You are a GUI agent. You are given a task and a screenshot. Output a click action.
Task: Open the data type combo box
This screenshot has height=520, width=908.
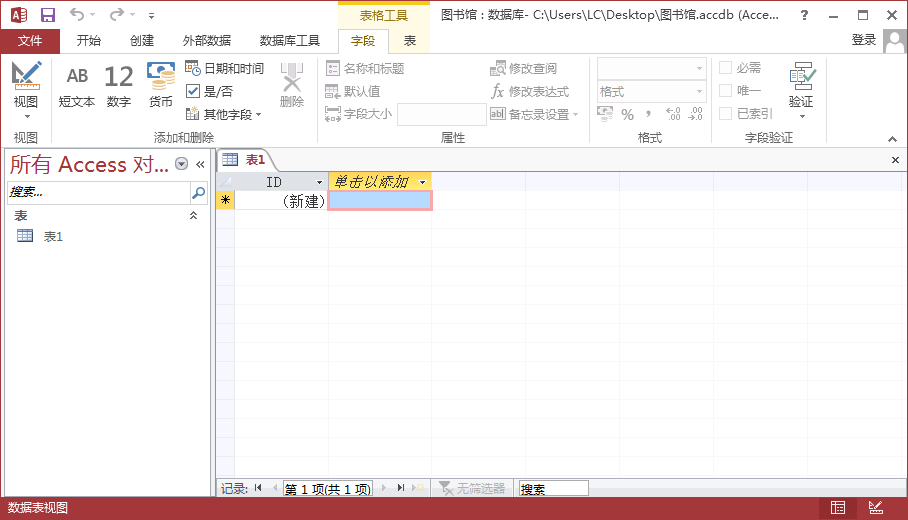point(651,68)
